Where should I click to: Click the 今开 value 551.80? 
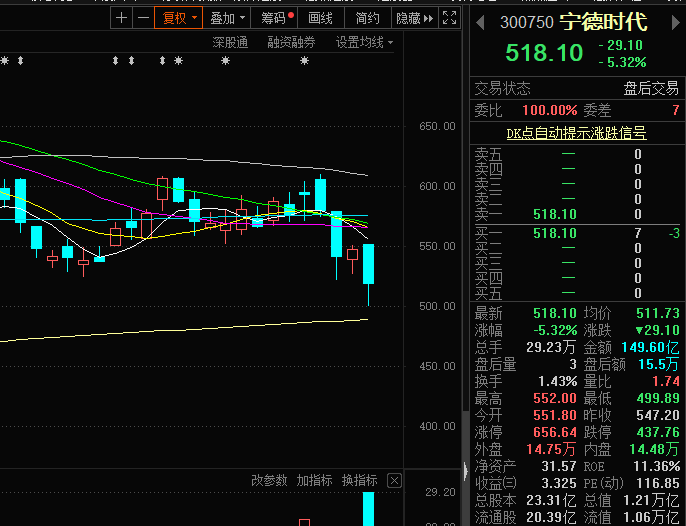click(x=555, y=415)
